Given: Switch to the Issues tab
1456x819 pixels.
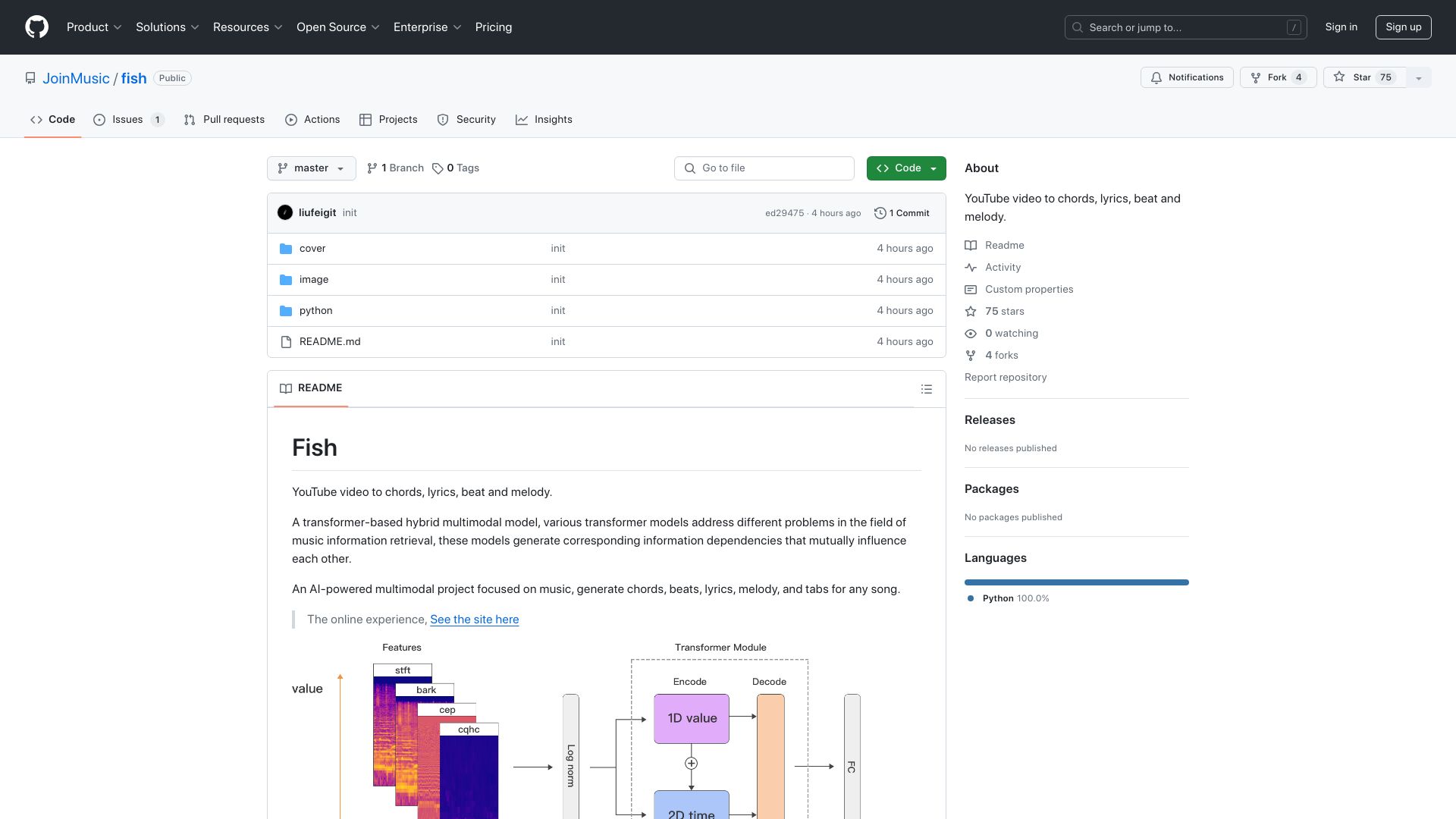Looking at the screenshot, I should click(x=128, y=120).
